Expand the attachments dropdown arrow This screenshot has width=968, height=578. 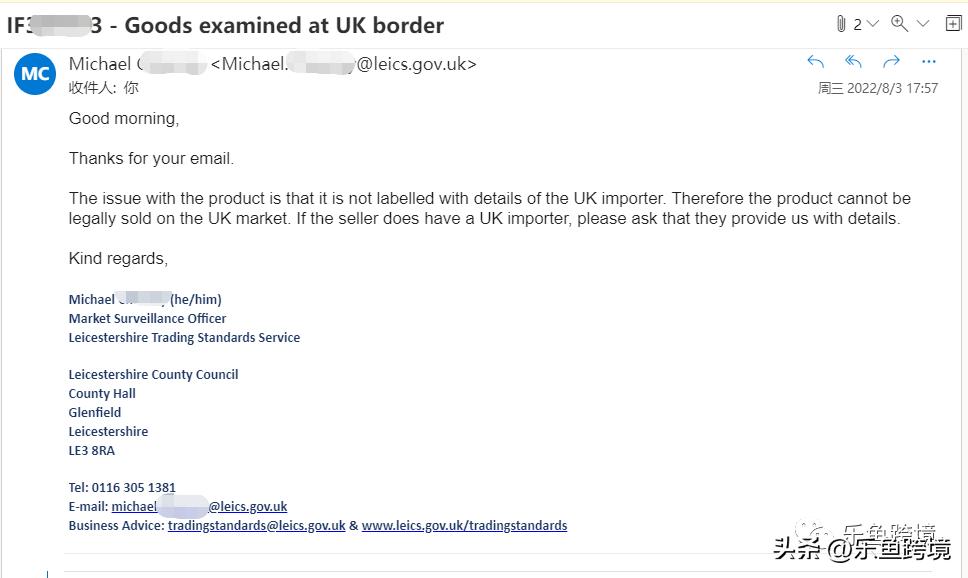point(872,24)
